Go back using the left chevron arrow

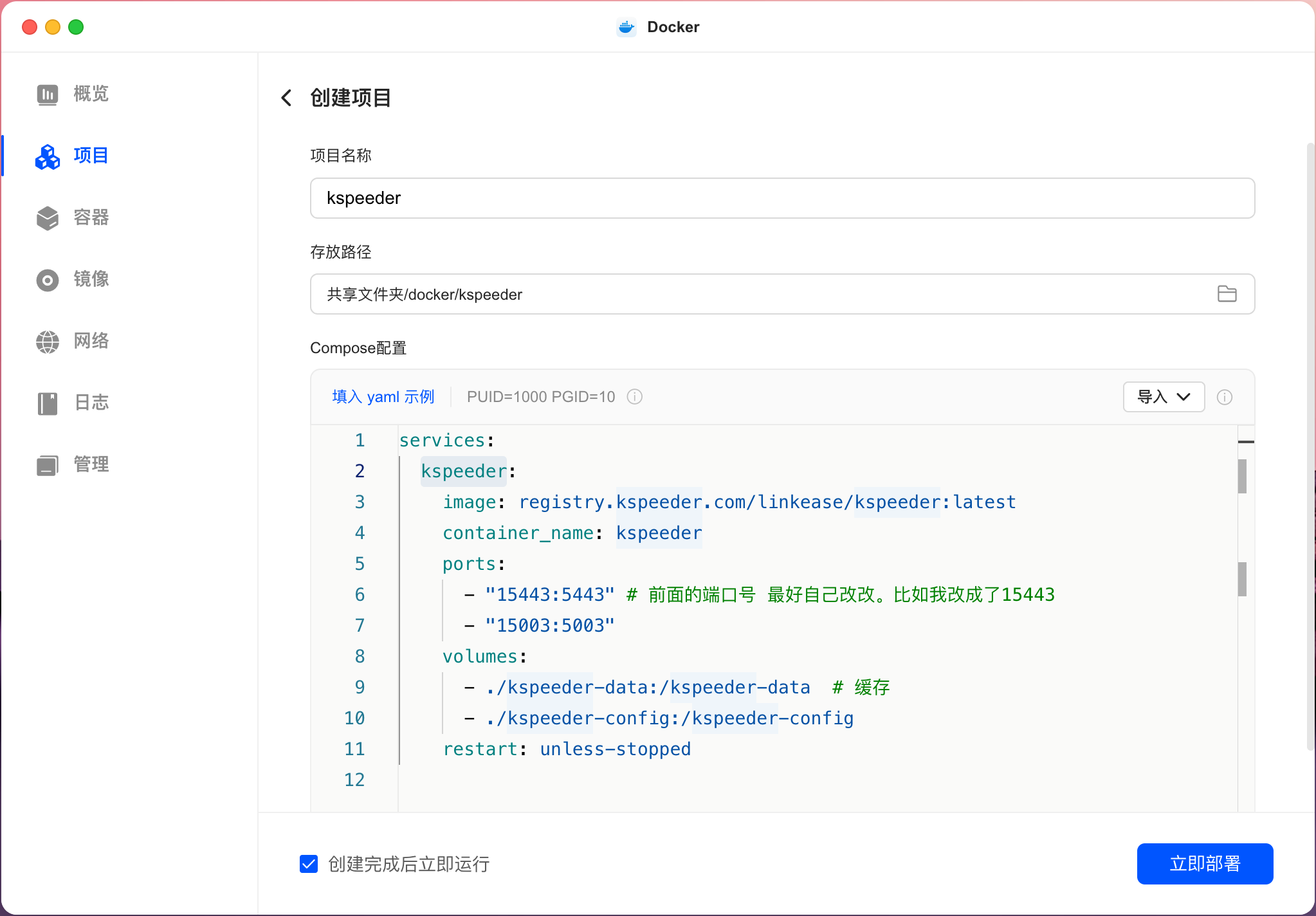(x=286, y=98)
